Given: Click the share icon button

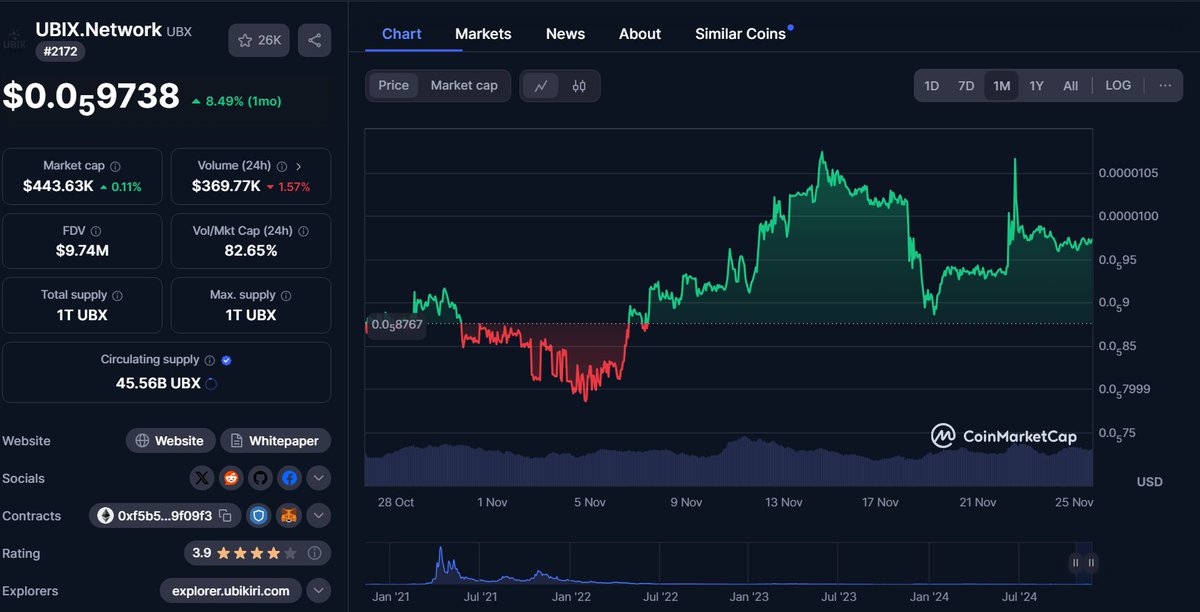Looking at the screenshot, I should (x=314, y=40).
